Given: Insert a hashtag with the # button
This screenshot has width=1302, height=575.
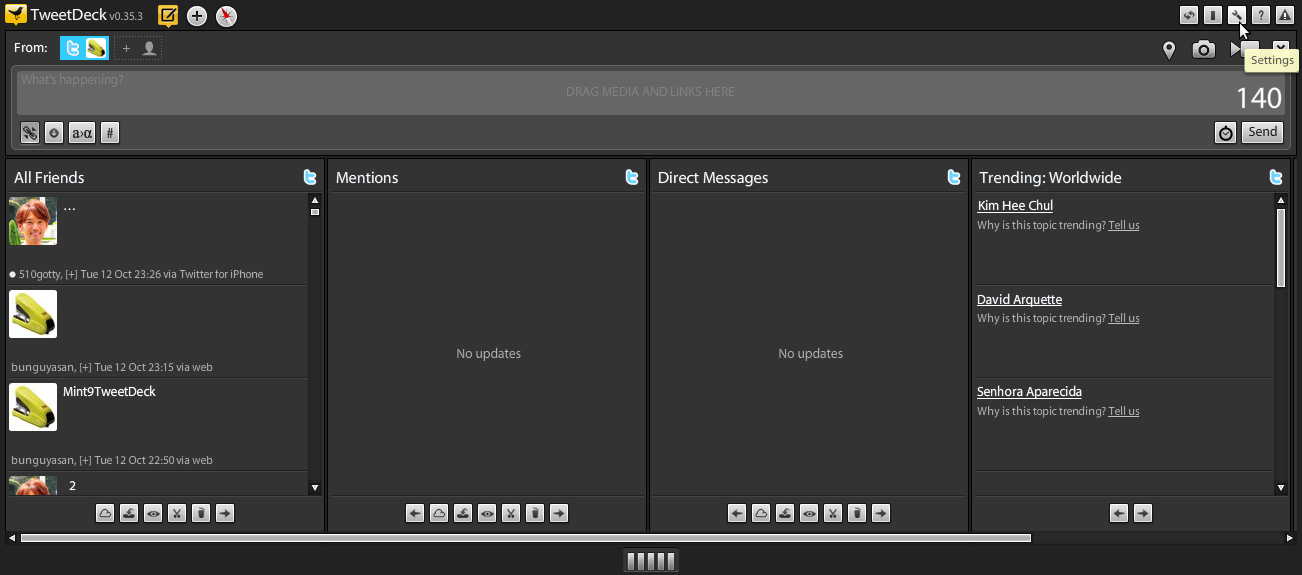Looking at the screenshot, I should coord(110,132).
